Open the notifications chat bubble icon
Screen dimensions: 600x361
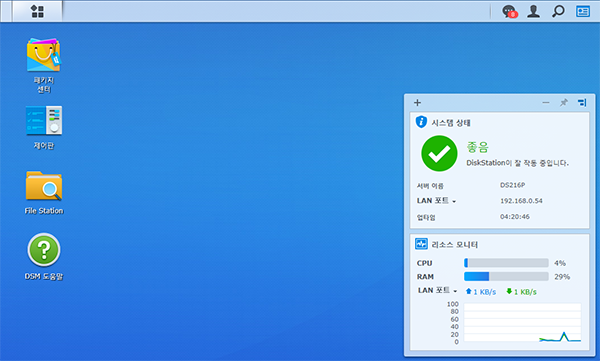[509, 11]
